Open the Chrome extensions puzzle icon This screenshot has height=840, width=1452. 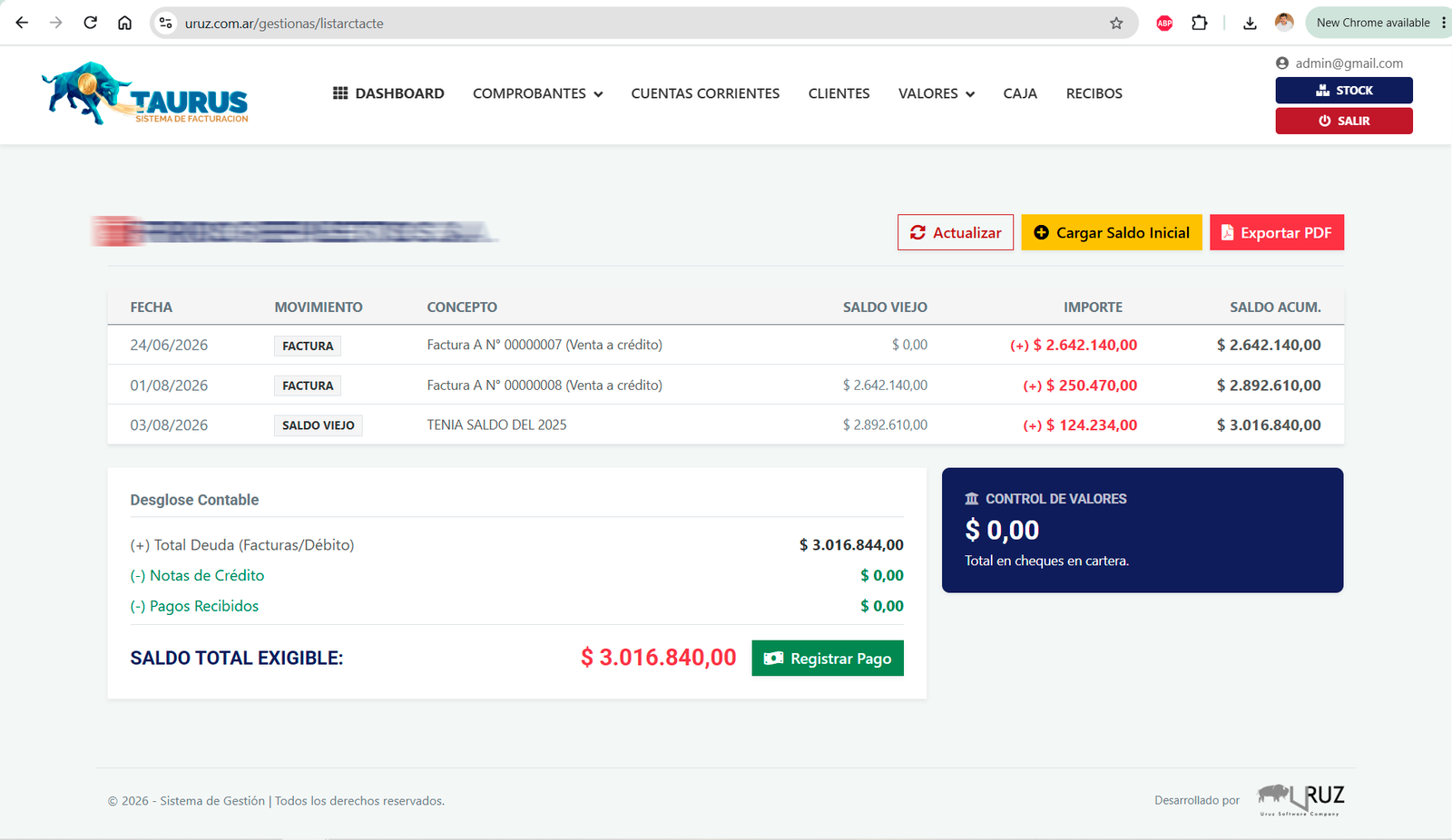click(1200, 23)
